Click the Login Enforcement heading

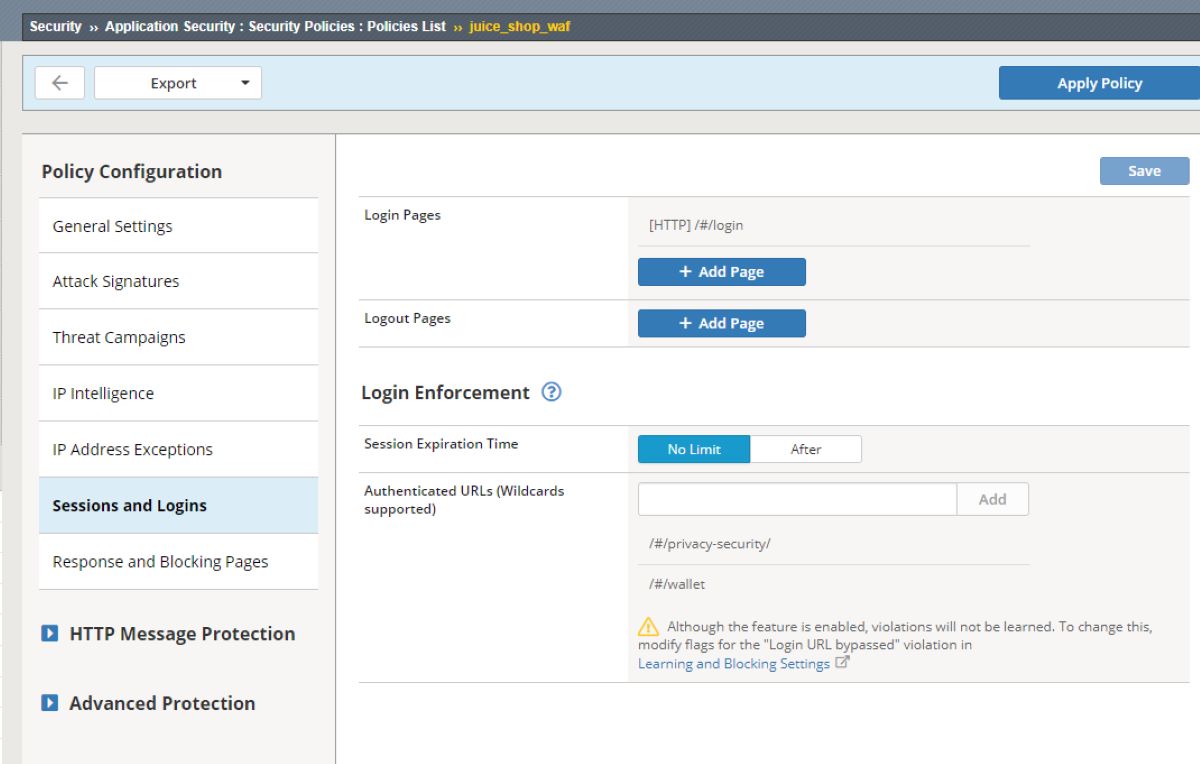point(445,392)
